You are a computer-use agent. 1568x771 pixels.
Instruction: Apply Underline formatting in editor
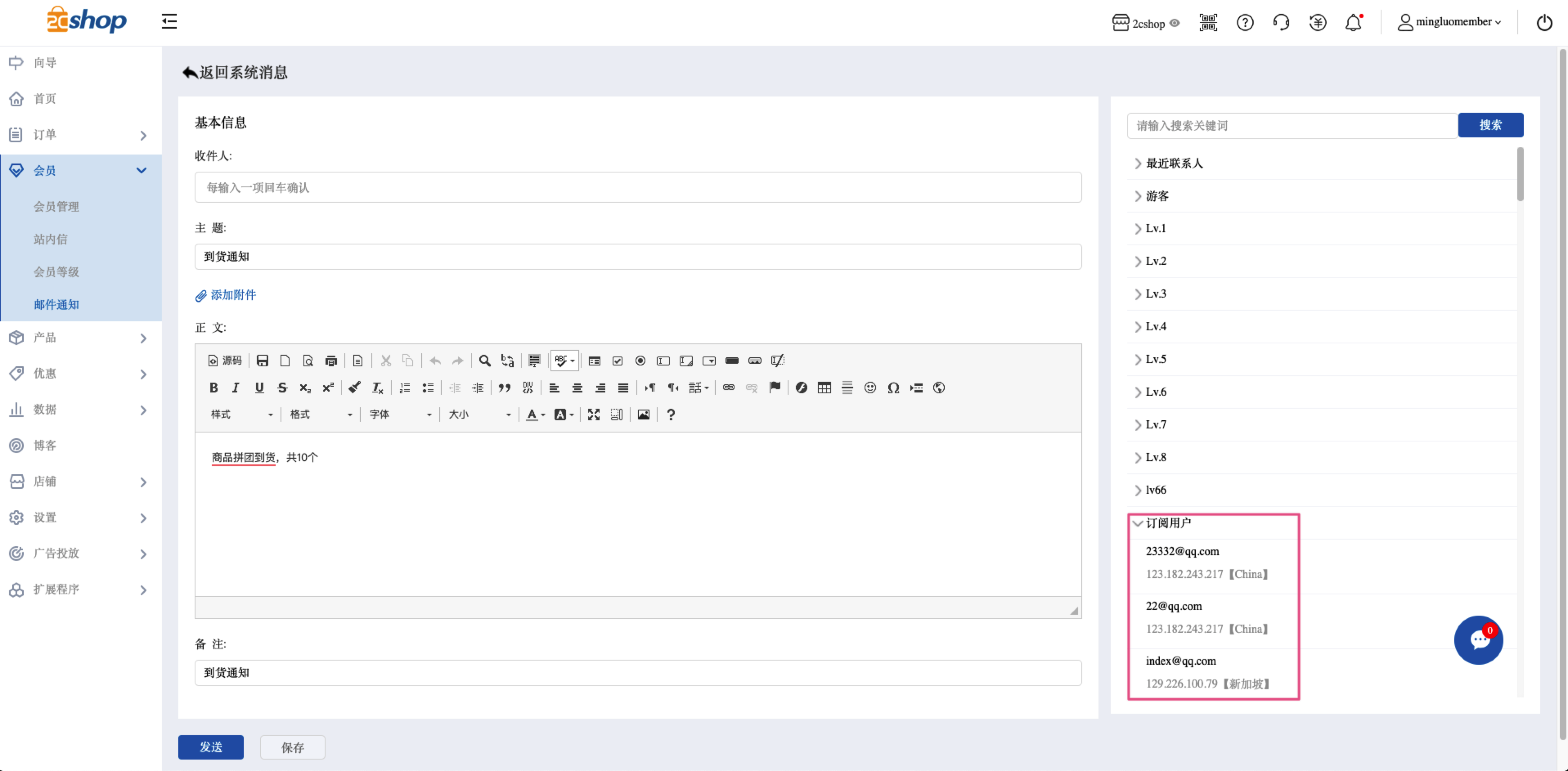(259, 388)
